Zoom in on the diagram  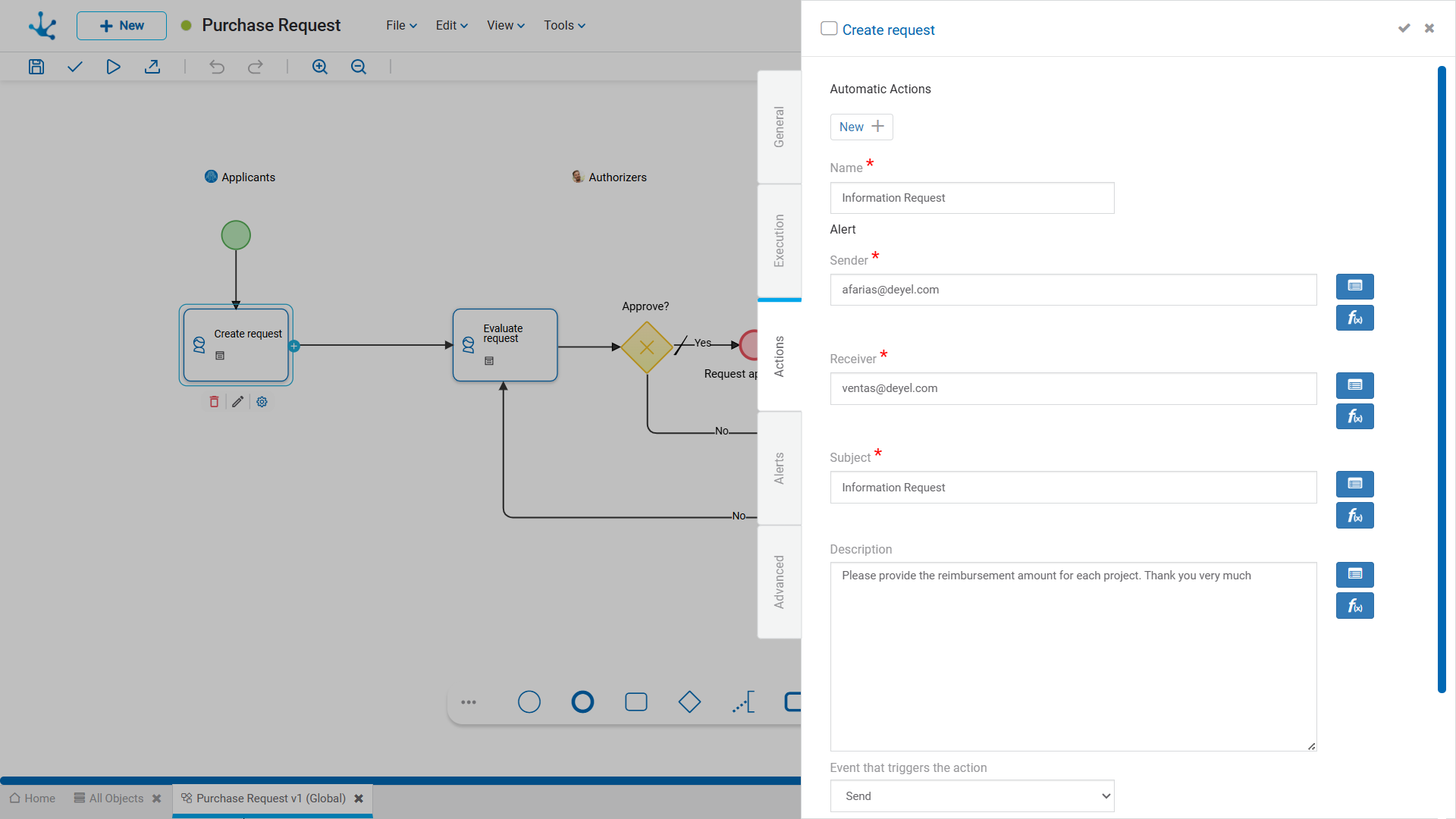point(320,67)
